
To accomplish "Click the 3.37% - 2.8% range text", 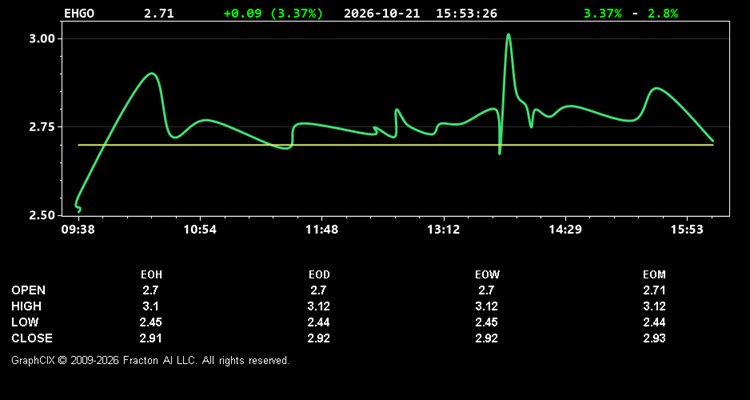I will [630, 13].
